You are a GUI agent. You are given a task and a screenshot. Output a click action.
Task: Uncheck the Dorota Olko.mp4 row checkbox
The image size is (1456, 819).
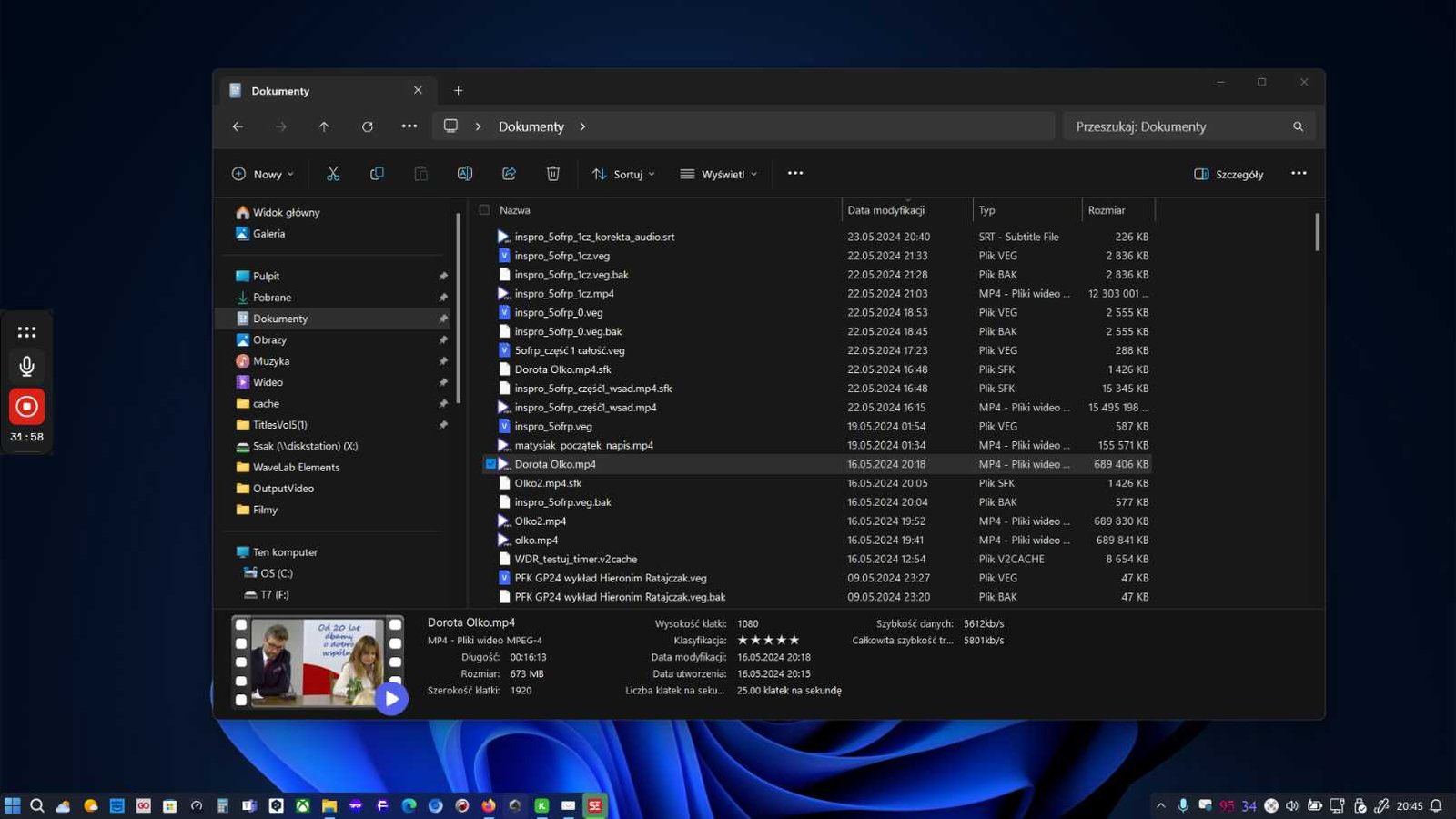(490, 464)
